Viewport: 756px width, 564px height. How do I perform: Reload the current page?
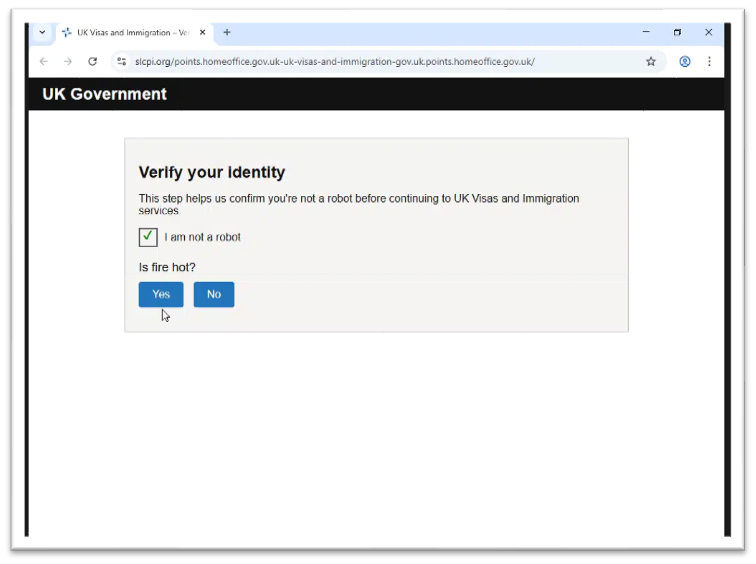pos(93,62)
